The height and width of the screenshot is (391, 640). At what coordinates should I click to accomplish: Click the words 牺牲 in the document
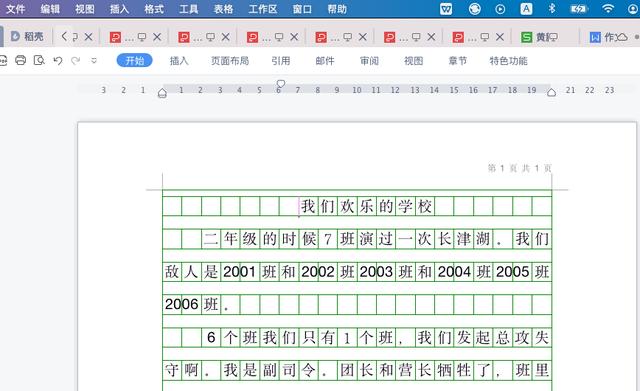[x=454, y=371]
